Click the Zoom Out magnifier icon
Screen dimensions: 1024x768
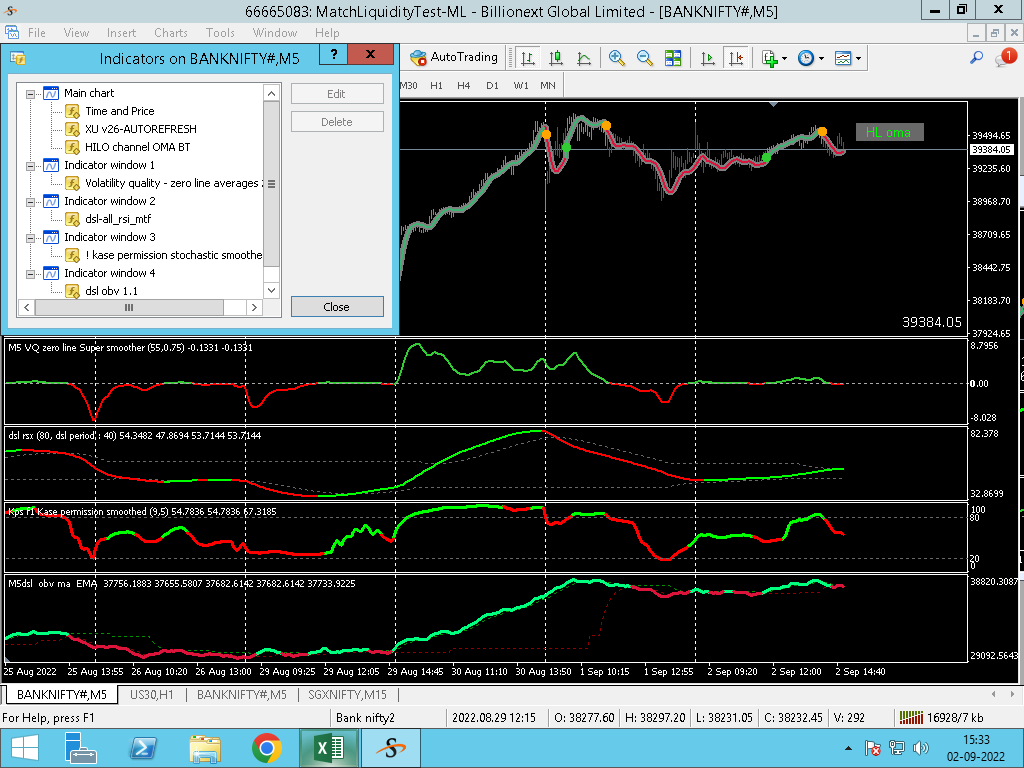pos(645,58)
